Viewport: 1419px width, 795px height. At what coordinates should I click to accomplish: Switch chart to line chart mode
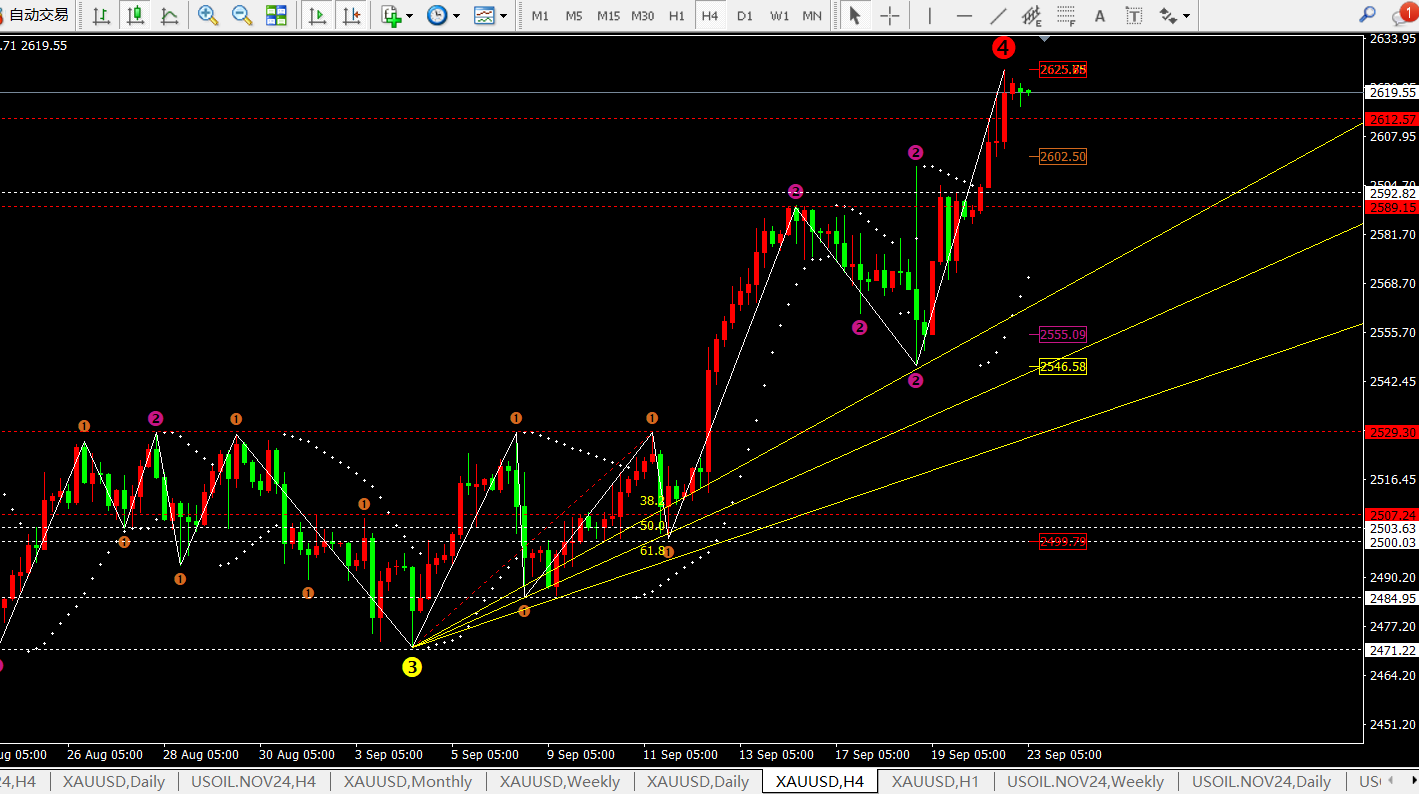click(170, 15)
